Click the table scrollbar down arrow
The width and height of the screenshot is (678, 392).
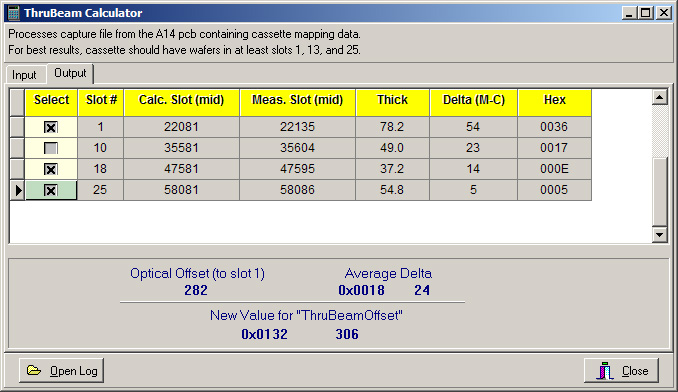coord(659,235)
